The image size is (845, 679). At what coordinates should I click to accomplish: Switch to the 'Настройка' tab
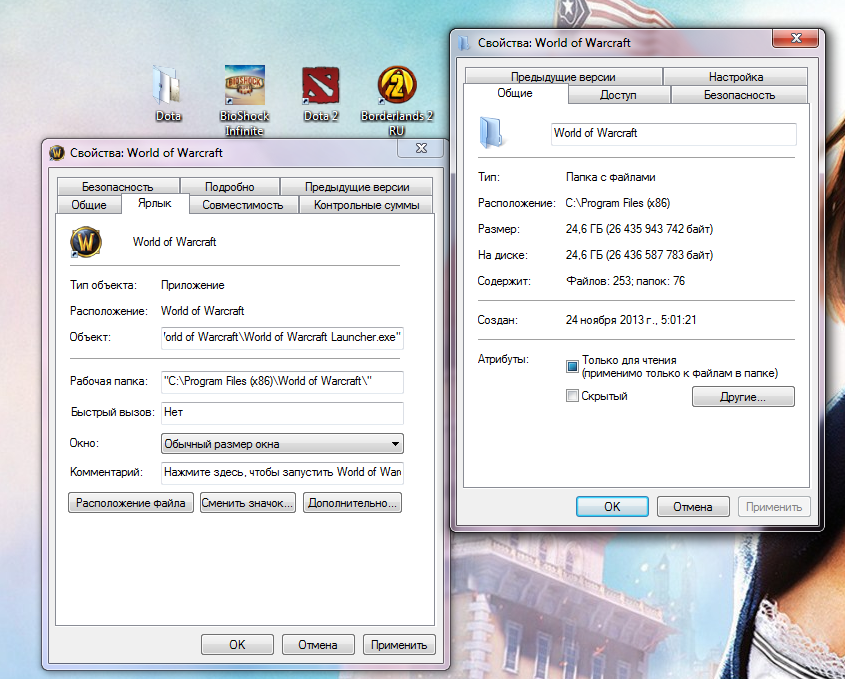click(x=736, y=77)
